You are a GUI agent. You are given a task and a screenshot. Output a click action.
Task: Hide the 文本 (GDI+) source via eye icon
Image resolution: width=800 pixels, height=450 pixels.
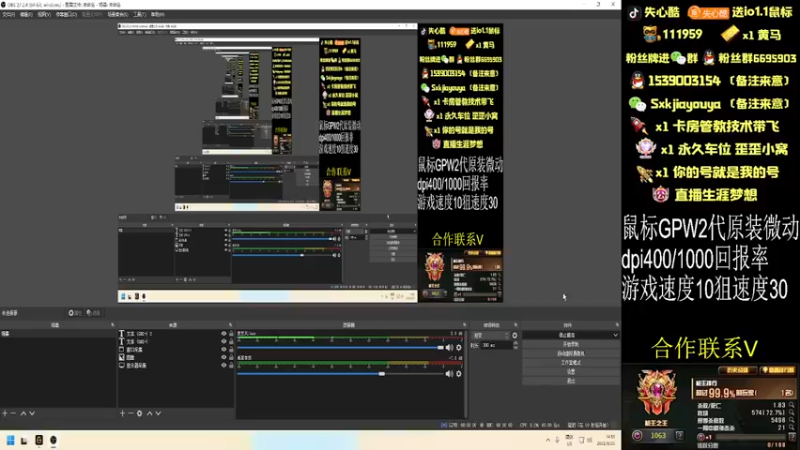[x=223, y=341]
